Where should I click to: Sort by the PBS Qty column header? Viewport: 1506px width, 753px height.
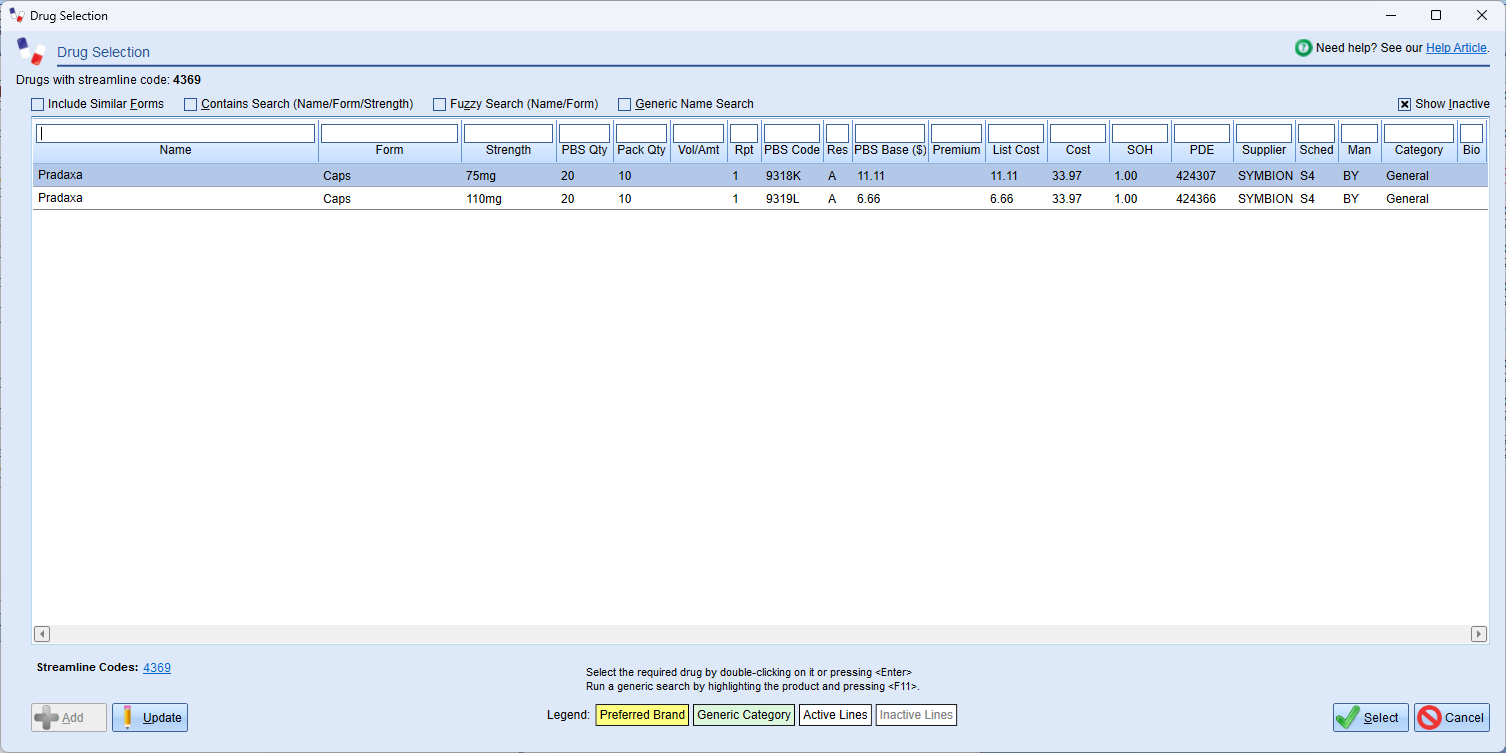[584, 150]
